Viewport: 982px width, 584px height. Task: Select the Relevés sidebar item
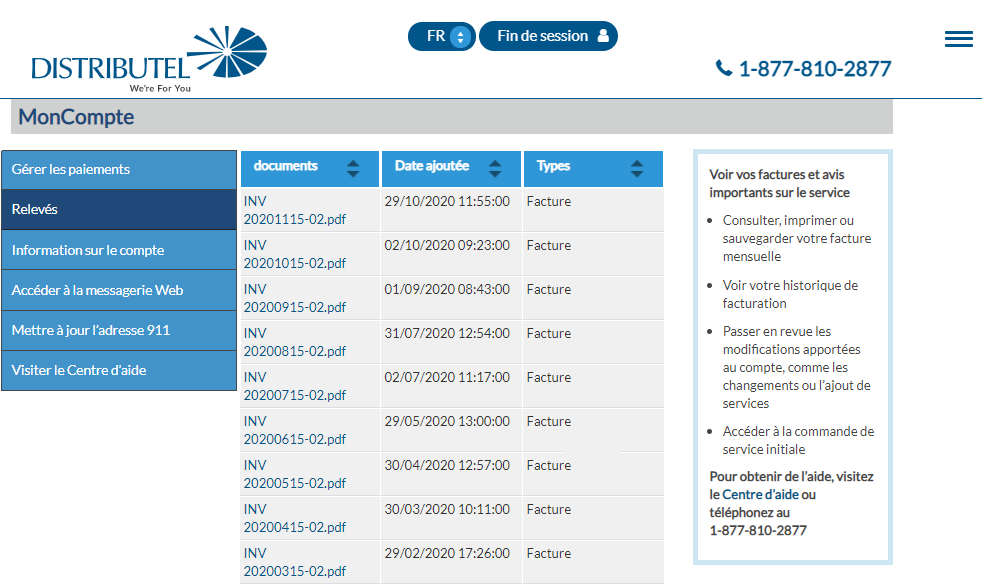[119, 209]
